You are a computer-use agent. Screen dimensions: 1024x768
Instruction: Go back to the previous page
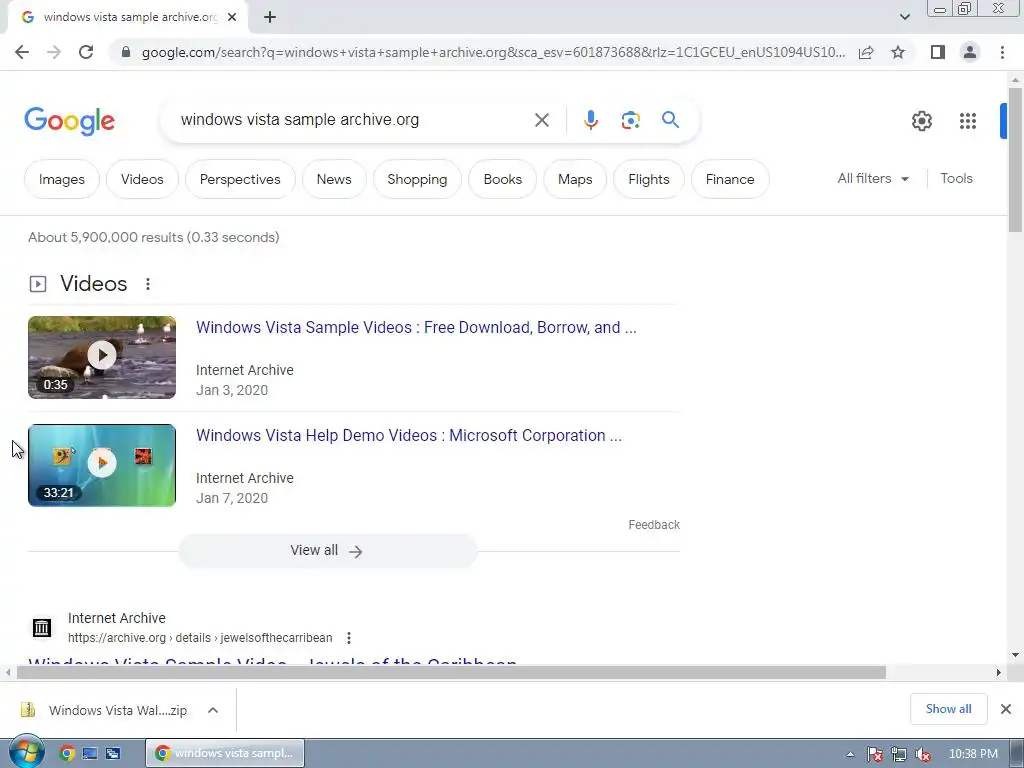pos(22,52)
